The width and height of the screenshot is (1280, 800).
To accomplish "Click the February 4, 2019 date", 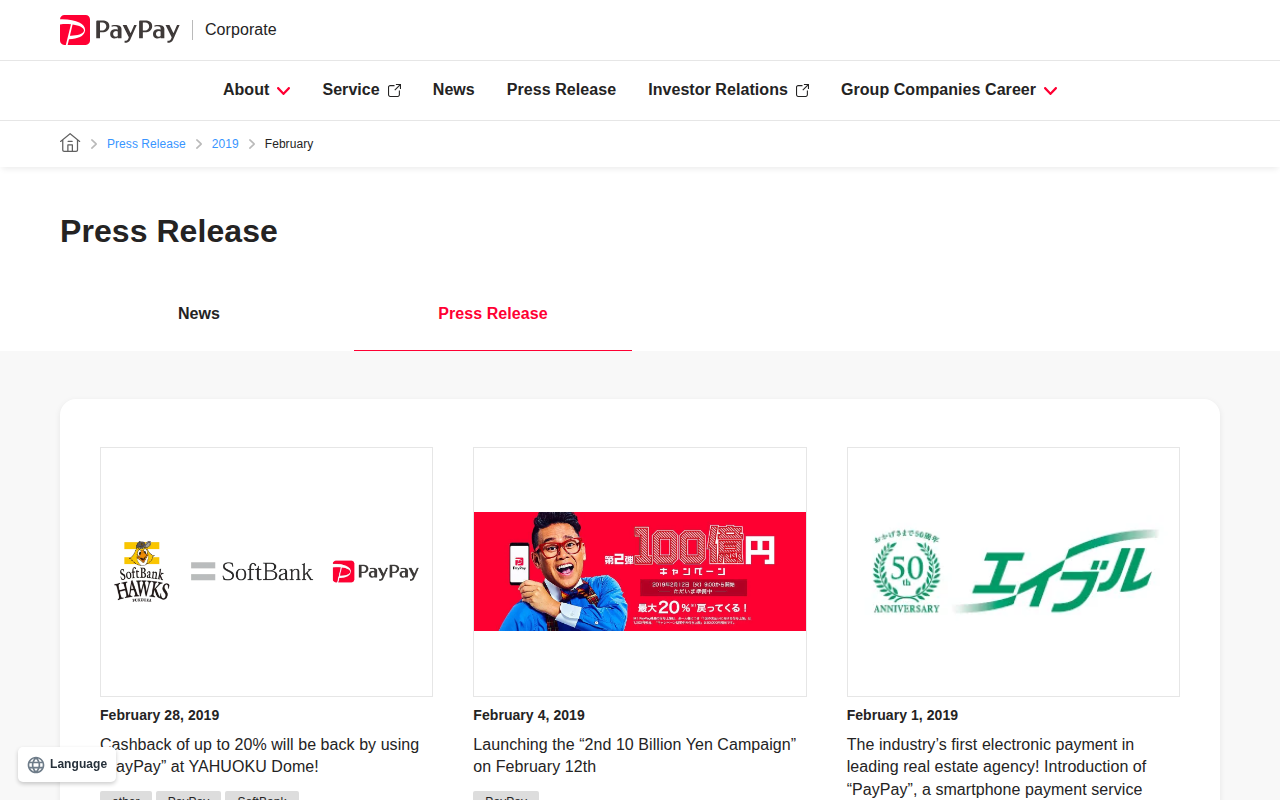I will click(529, 715).
